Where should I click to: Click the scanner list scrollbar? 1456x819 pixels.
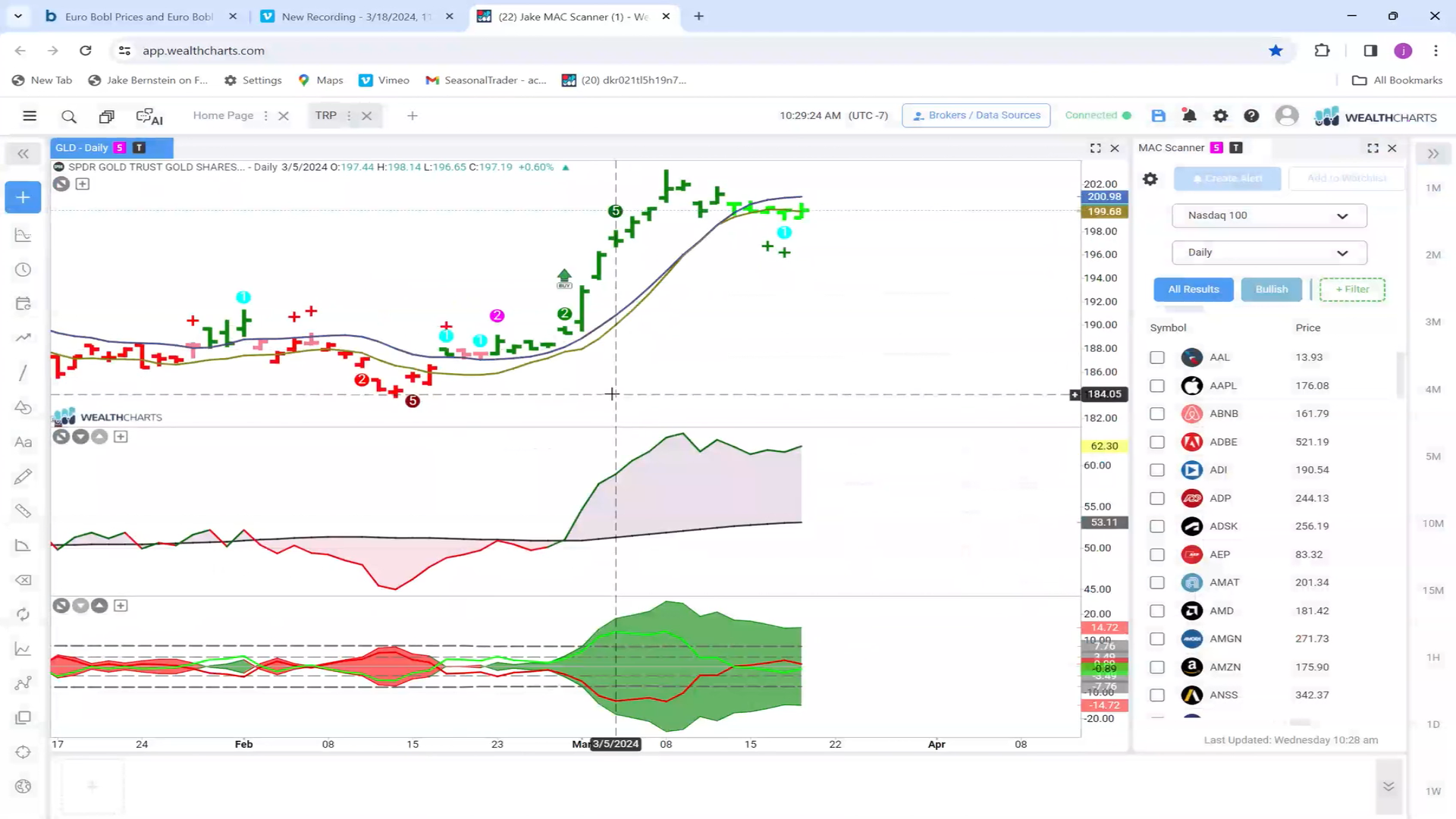pyautogui.click(x=1400, y=375)
